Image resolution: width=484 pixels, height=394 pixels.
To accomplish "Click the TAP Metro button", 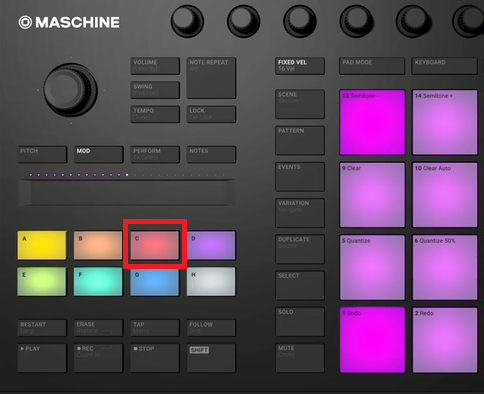I will pos(155,328).
